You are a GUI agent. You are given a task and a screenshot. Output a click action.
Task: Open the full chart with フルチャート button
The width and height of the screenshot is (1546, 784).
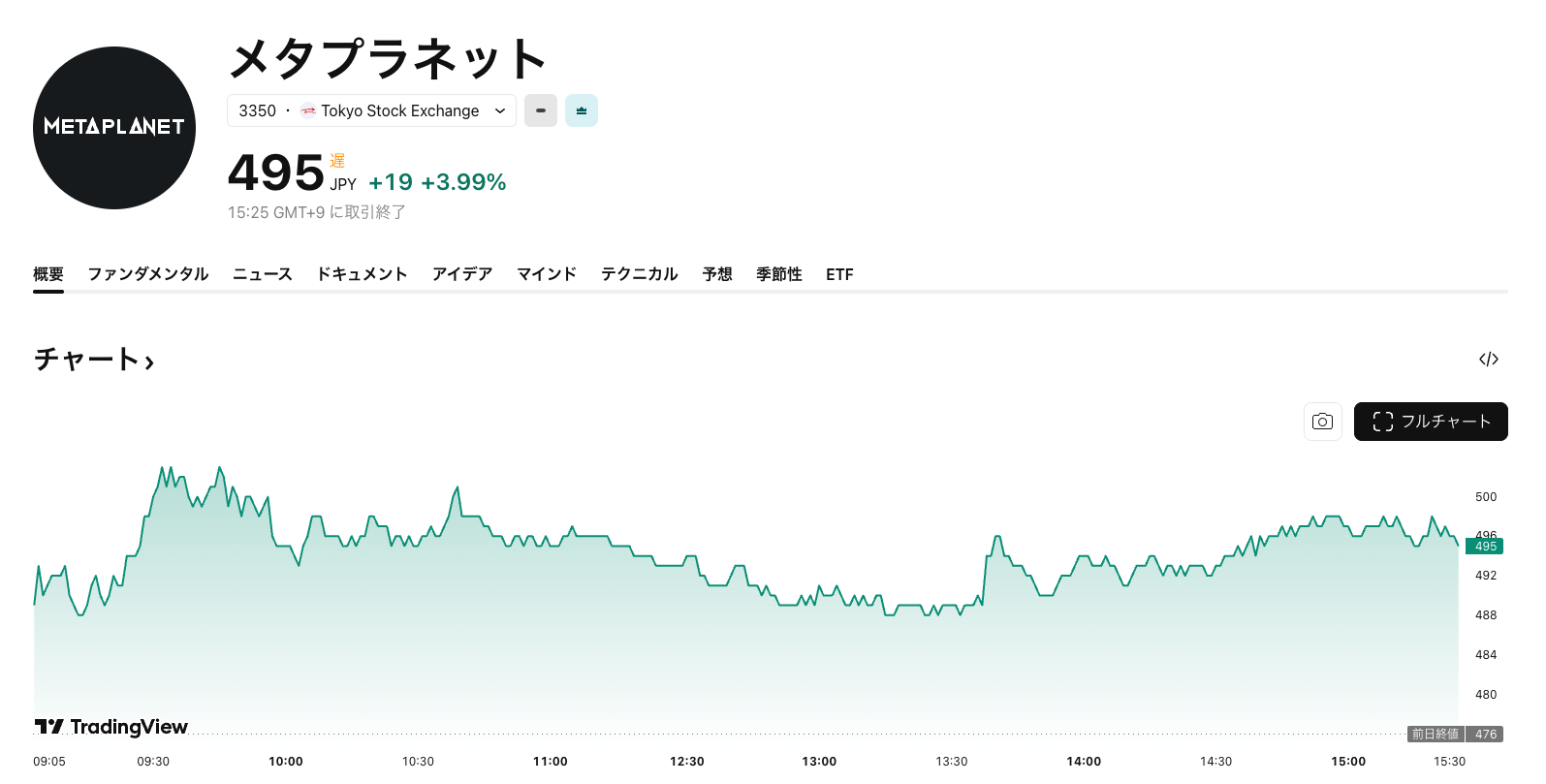click(1431, 422)
